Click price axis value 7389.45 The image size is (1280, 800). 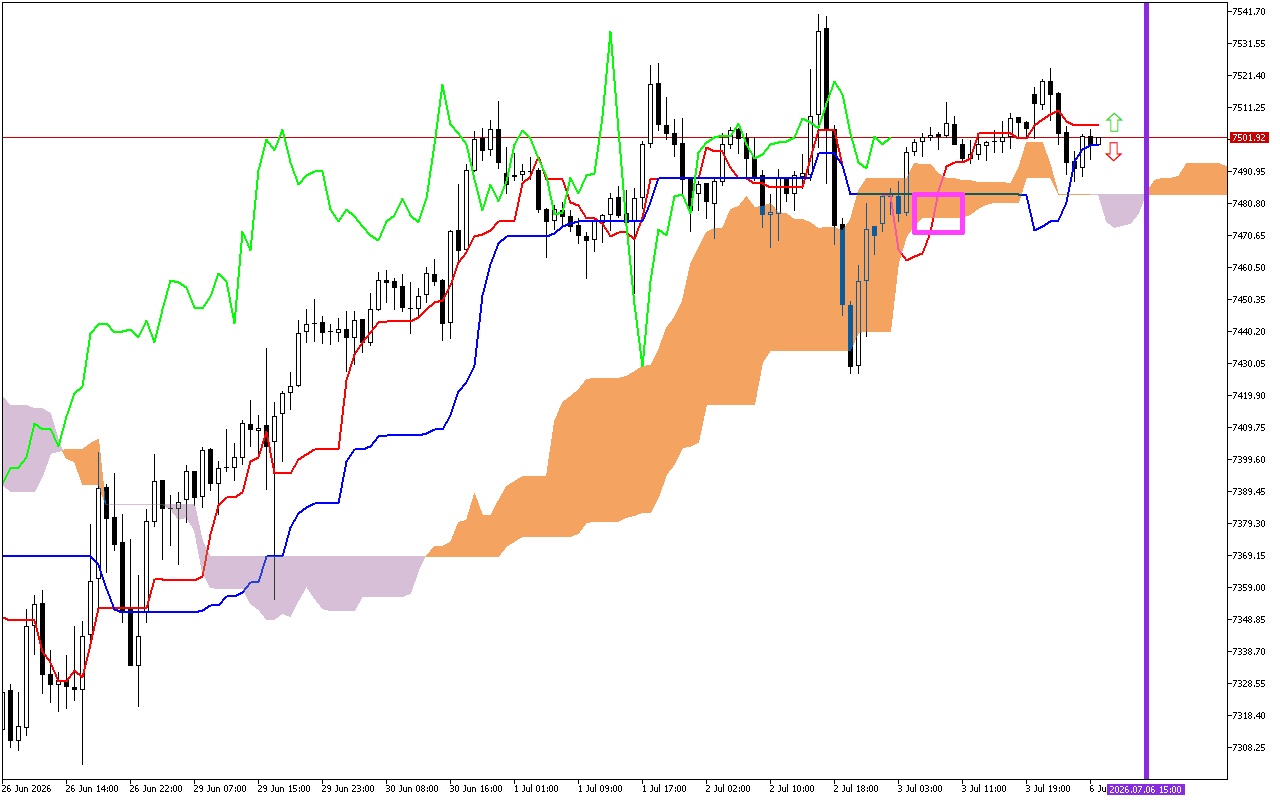coord(1250,492)
